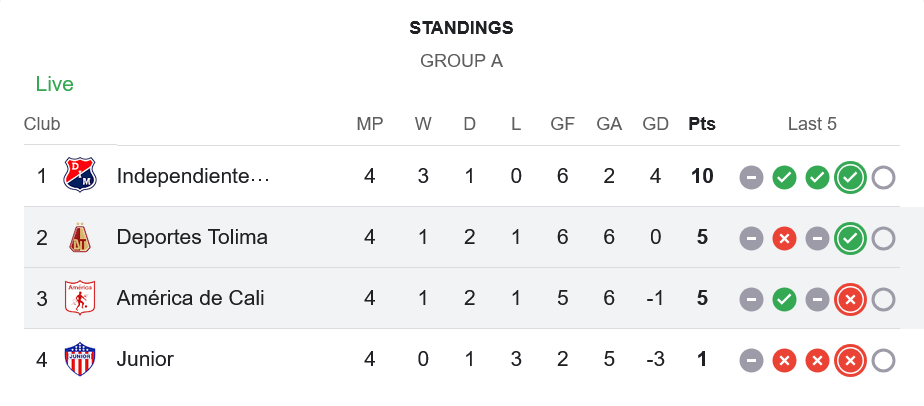Screen dimensions: 924x406
Task: Open the Junior team link
Action: [x=145, y=359]
